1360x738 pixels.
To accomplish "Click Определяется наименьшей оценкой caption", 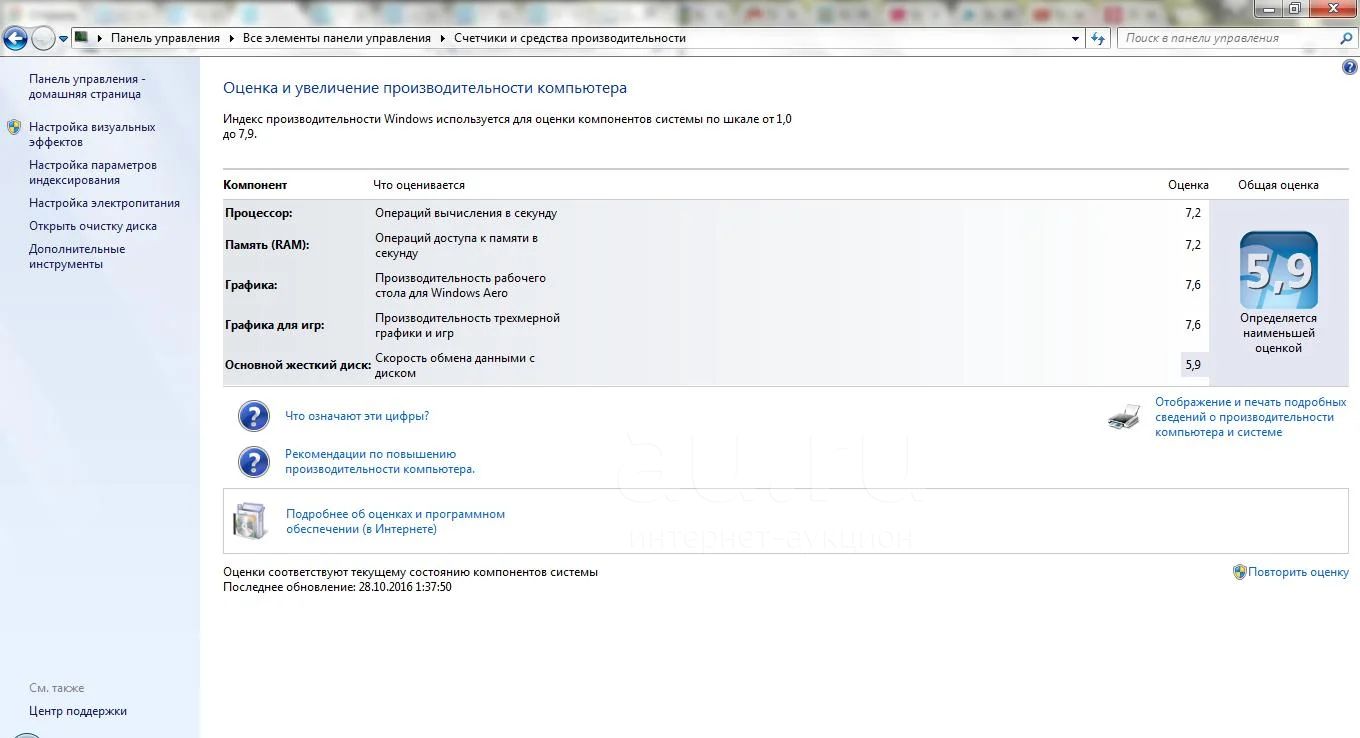I will pyautogui.click(x=1278, y=333).
